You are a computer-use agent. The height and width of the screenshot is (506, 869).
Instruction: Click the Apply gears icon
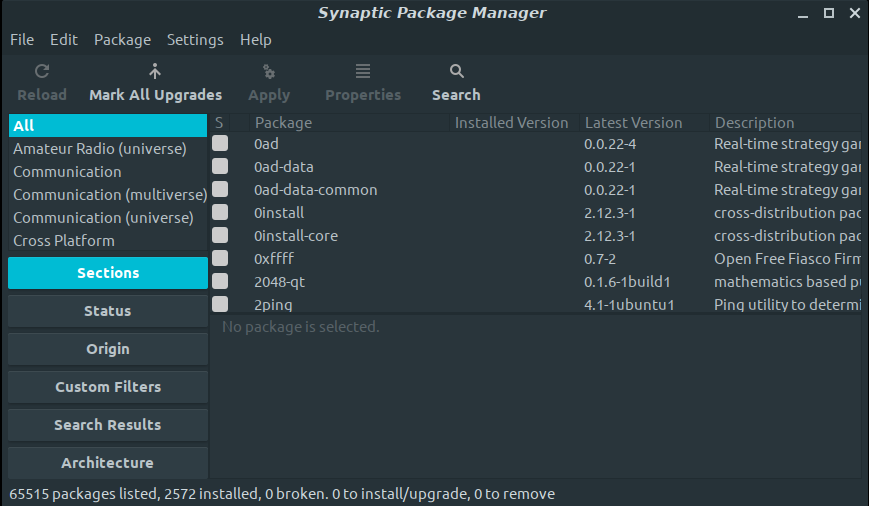tap(268, 72)
